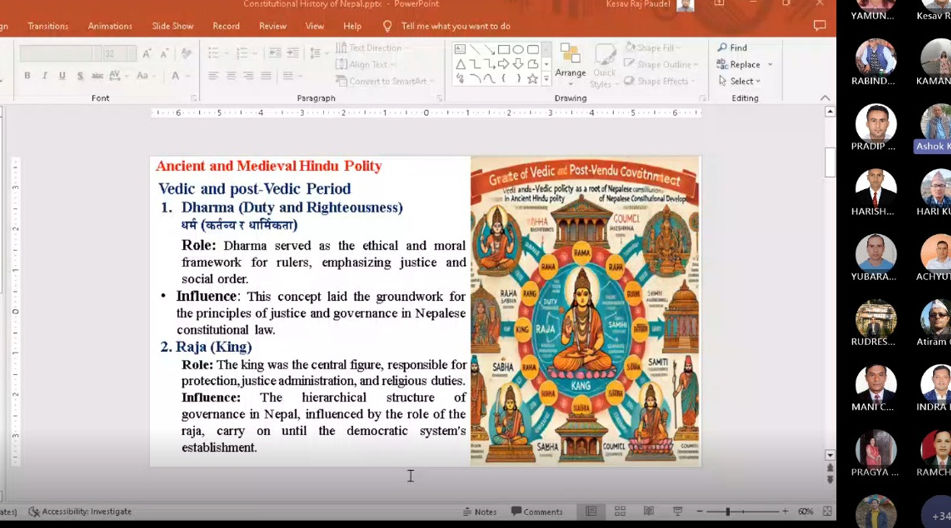Open Reading View from status bar
This screenshot has width=951, height=528.
click(649, 511)
